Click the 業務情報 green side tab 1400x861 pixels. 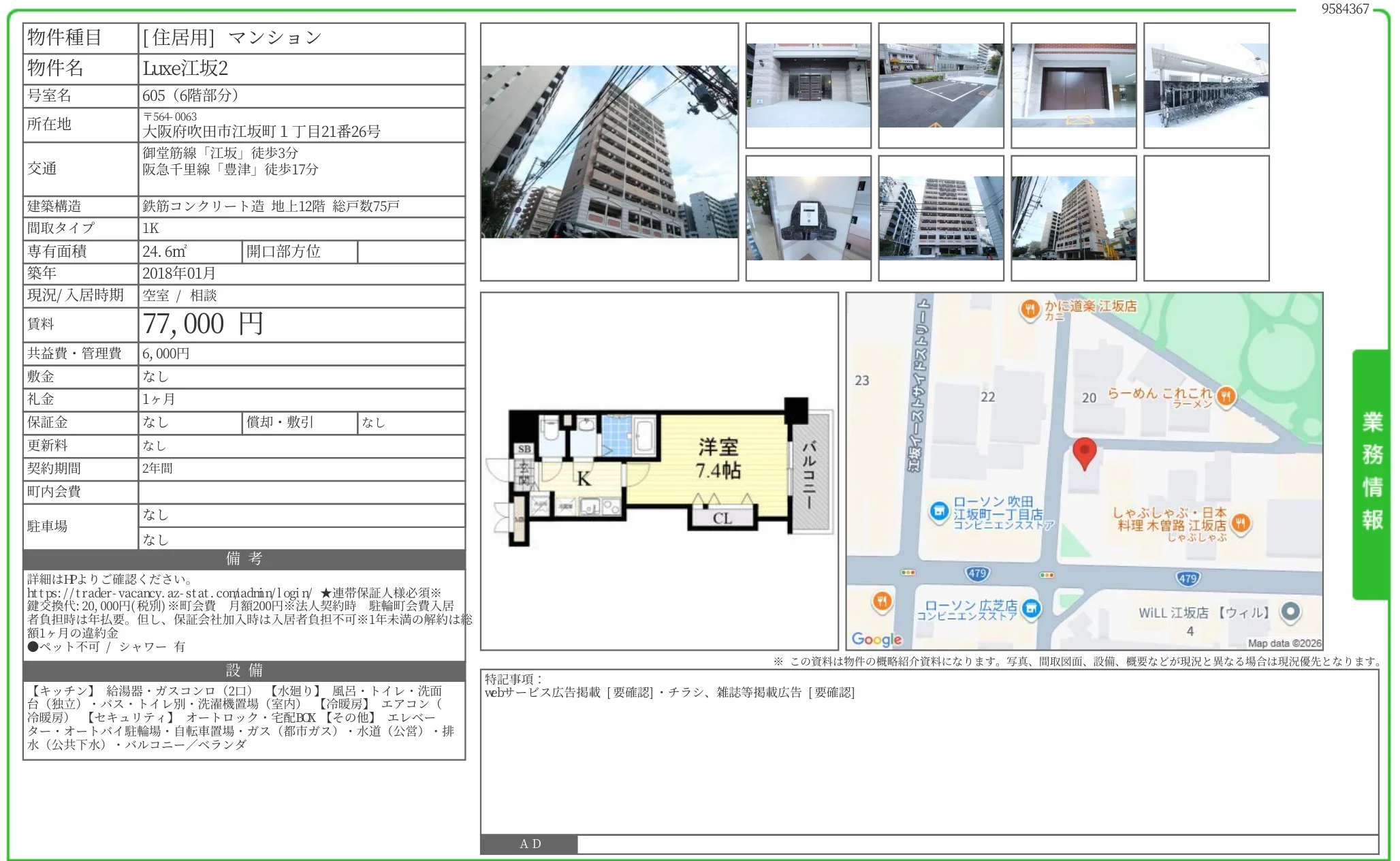click(x=1371, y=474)
